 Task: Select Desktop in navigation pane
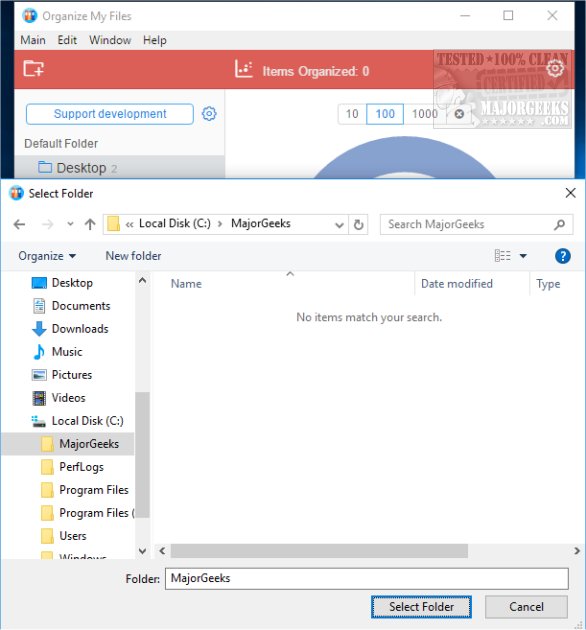pyautogui.click(x=72, y=283)
